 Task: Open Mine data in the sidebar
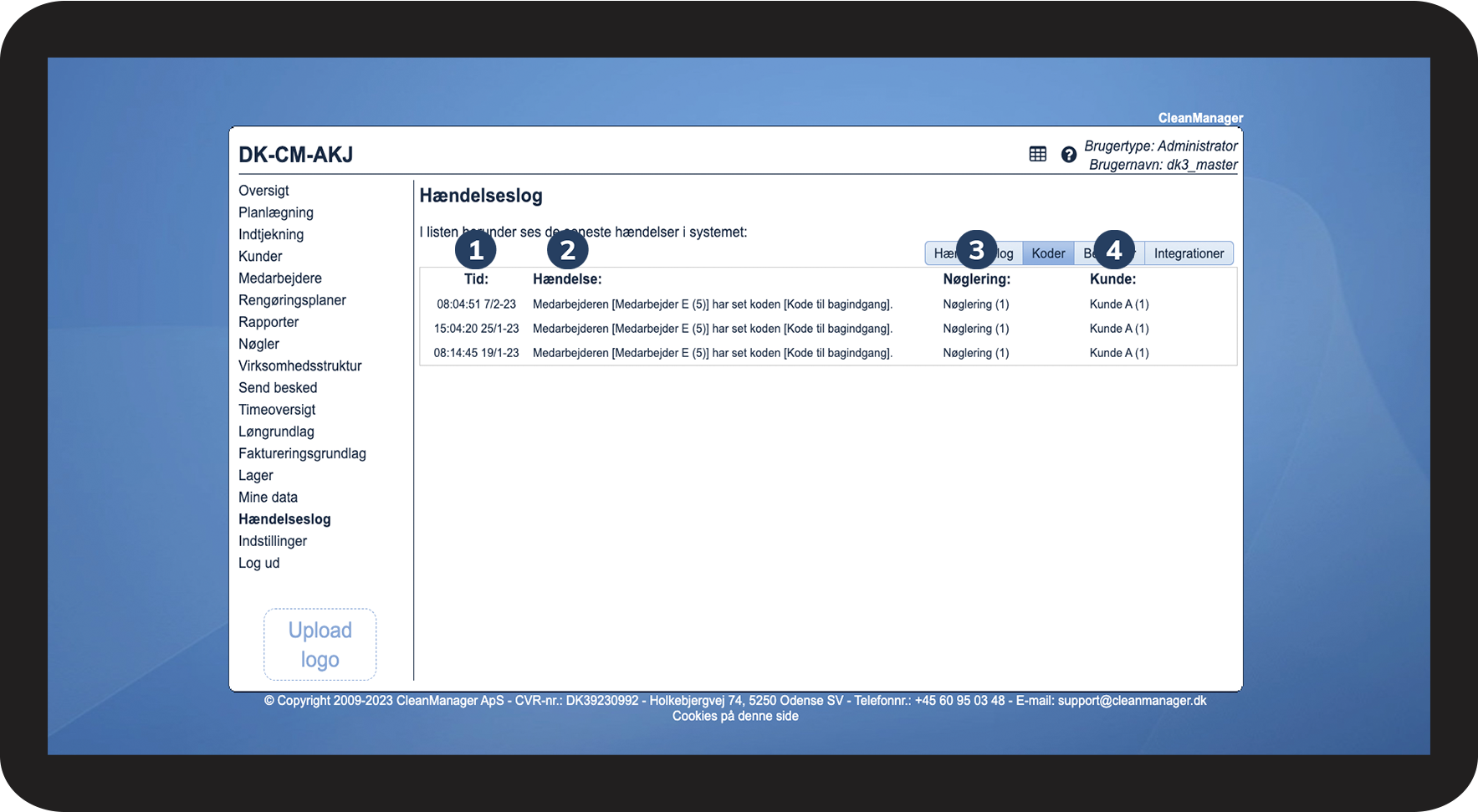click(x=268, y=497)
